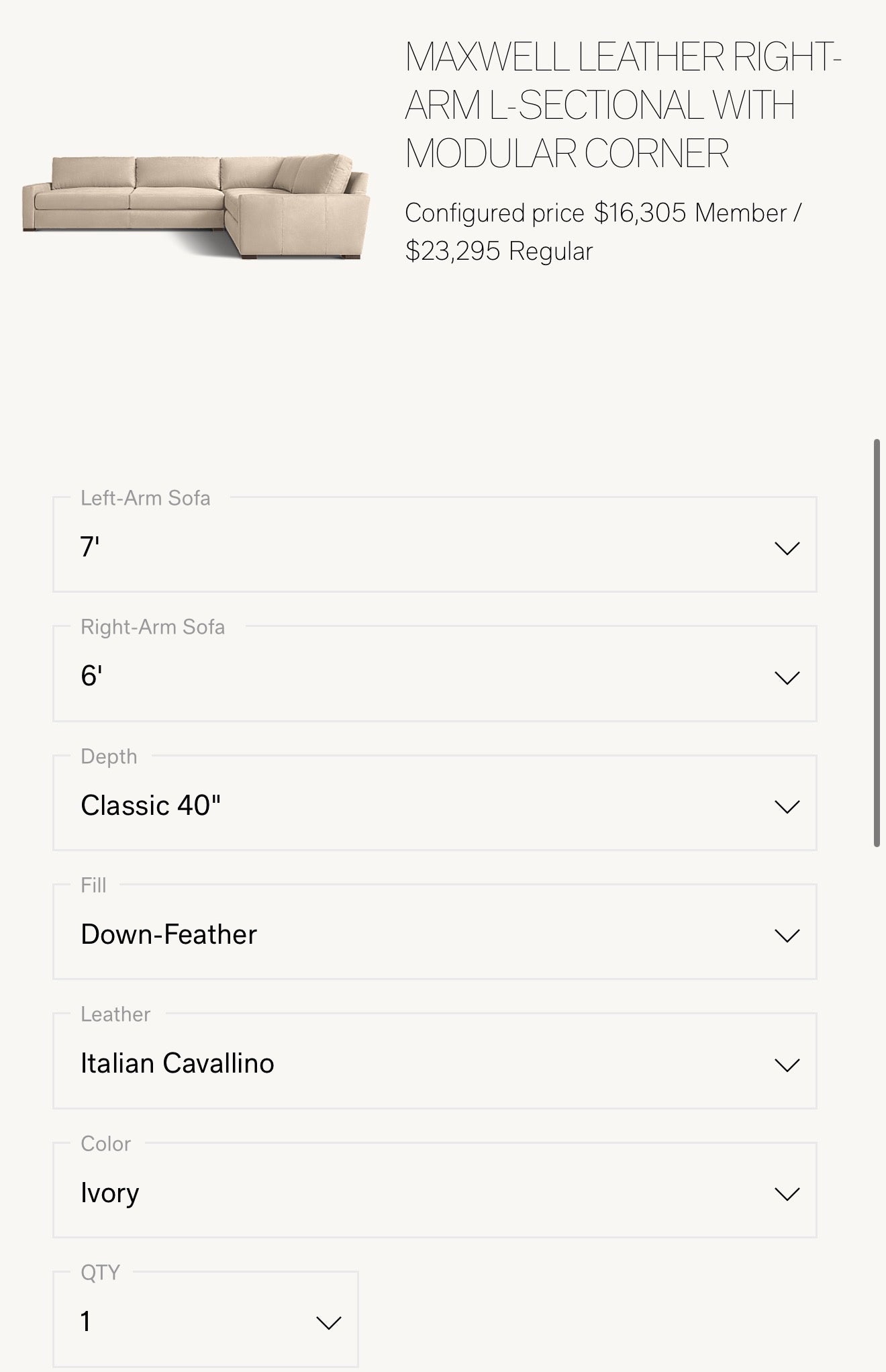This screenshot has height=1372, width=886.
Task: Click the Maxwell Leather L-Sectional product title
Action: pos(622,105)
